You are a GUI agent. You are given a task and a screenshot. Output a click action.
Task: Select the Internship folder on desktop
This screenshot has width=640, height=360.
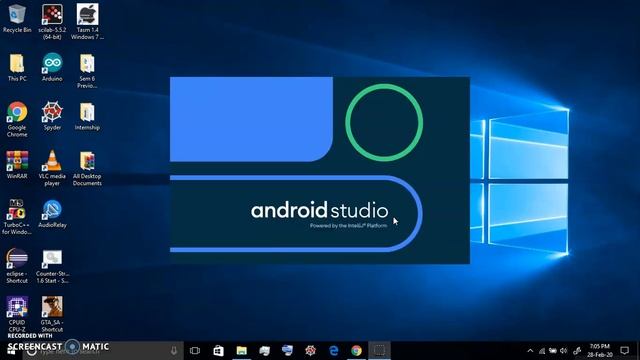87,116
